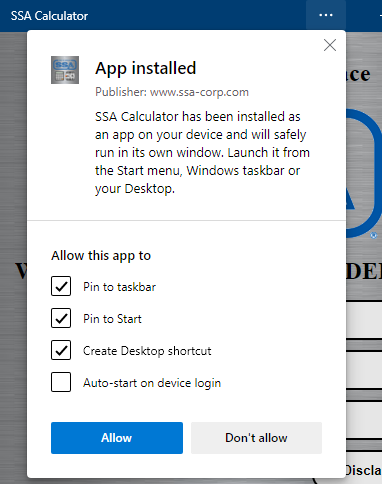Click the Allow this app to label
The height and width of the screenshot is (484, 382).
[101, 256]
